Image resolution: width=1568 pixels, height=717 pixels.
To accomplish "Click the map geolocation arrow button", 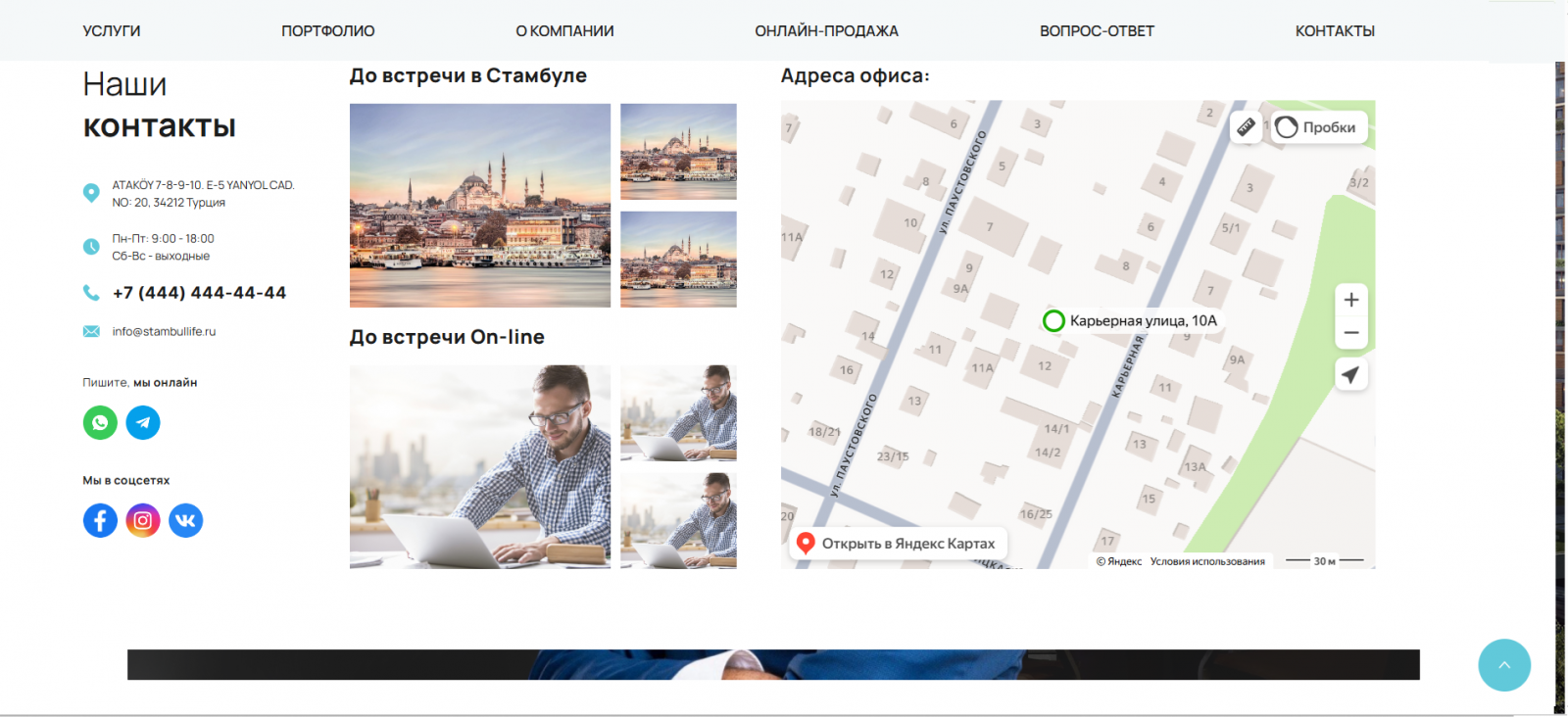I will pos(1350,374).
